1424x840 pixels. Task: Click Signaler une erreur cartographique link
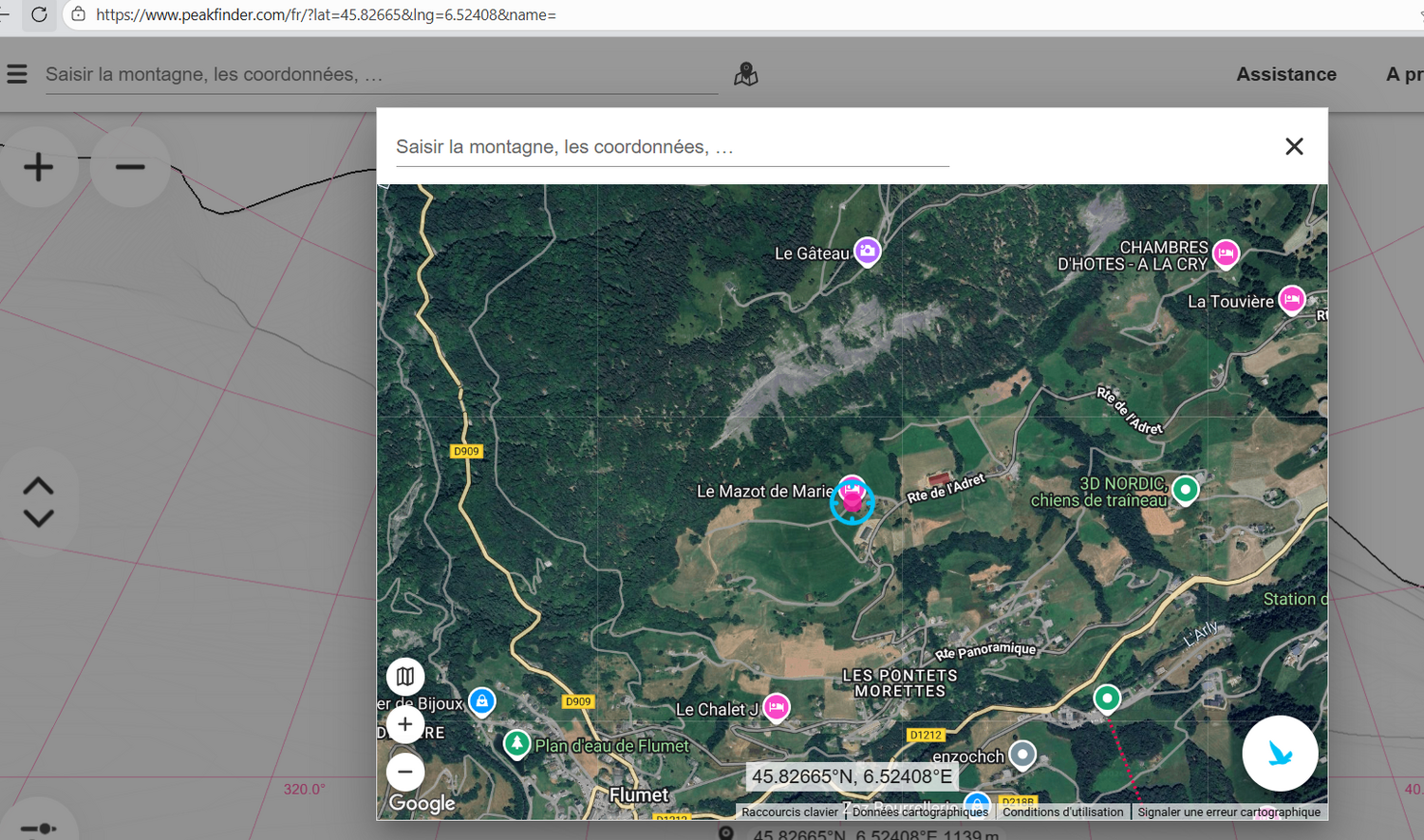tap(1228, 812)
